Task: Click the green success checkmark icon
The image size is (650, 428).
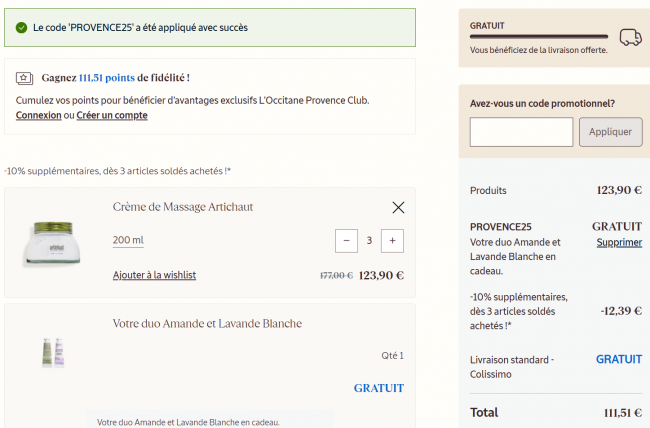Action: click(21, 28)
